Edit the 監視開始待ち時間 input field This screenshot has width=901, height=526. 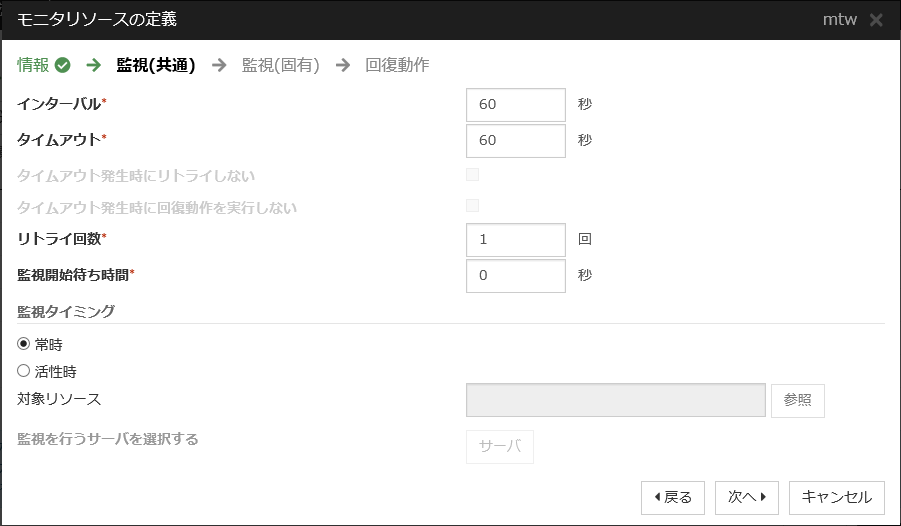pos(516,276)
